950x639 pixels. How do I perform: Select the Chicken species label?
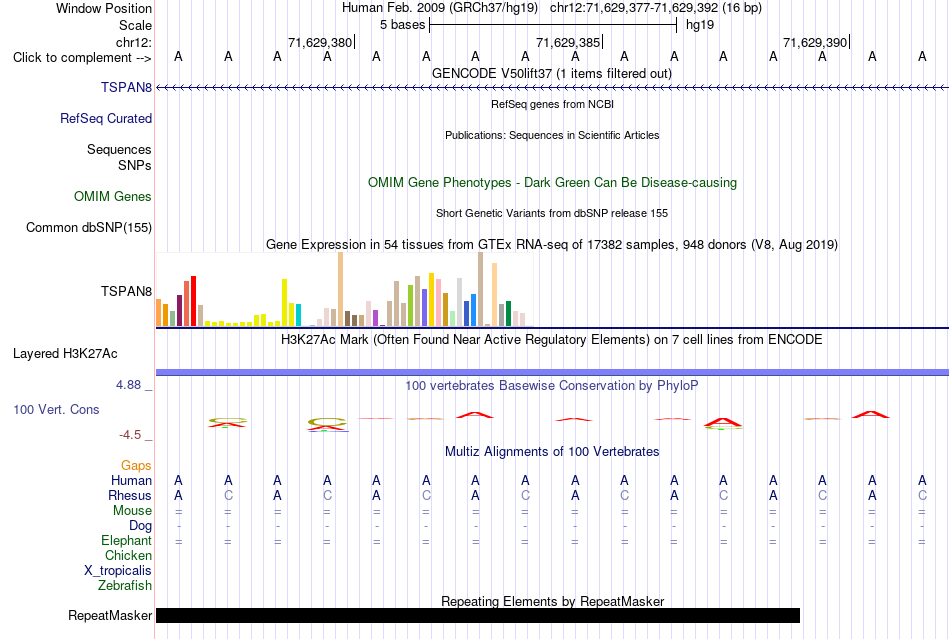pos(128,555)
